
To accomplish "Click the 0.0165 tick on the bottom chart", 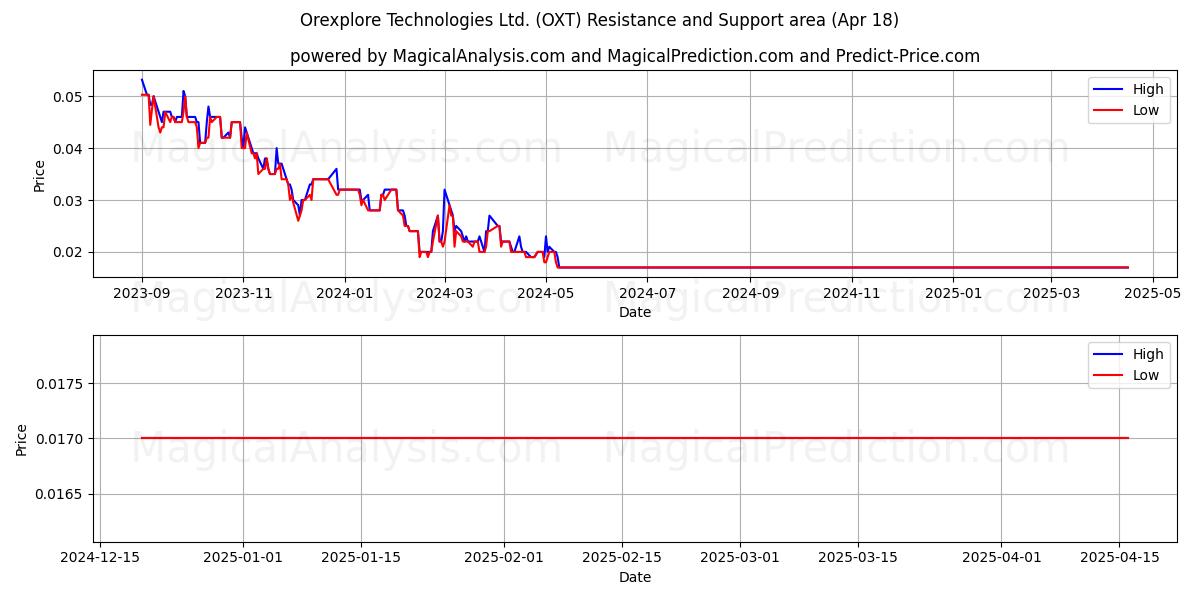I will 61,494.
